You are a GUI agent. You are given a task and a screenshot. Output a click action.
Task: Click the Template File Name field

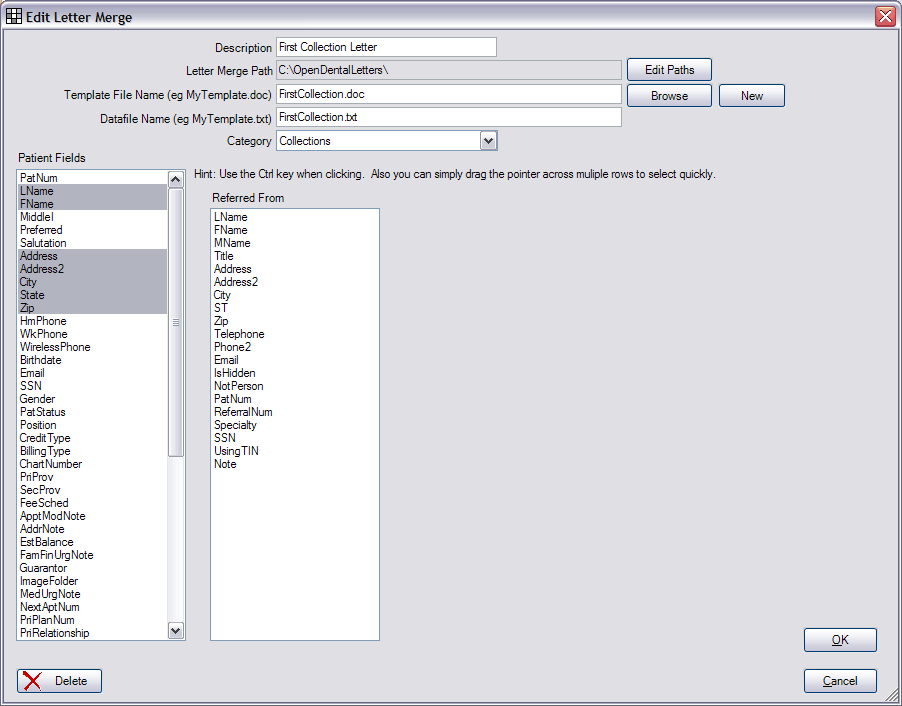tap(448, 94)
